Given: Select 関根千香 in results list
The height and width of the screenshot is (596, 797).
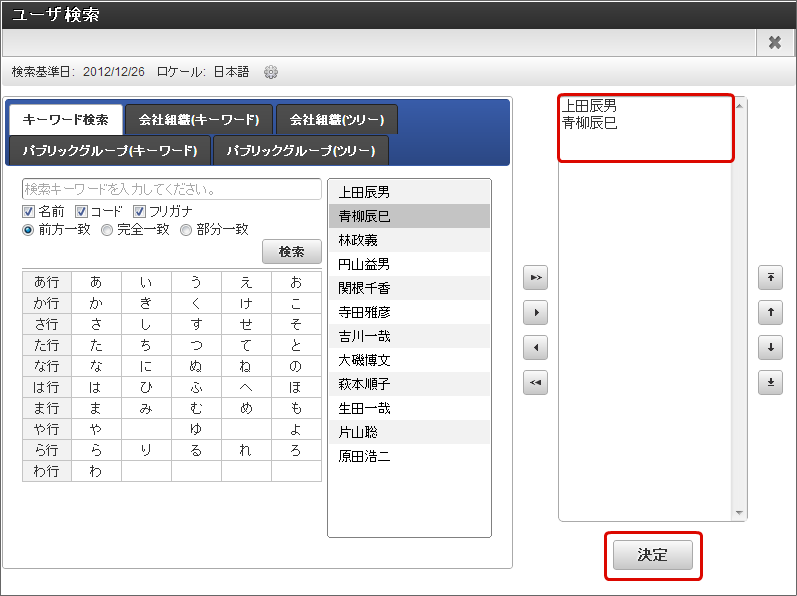Looking at the screenshot, I should pos(409,288).
